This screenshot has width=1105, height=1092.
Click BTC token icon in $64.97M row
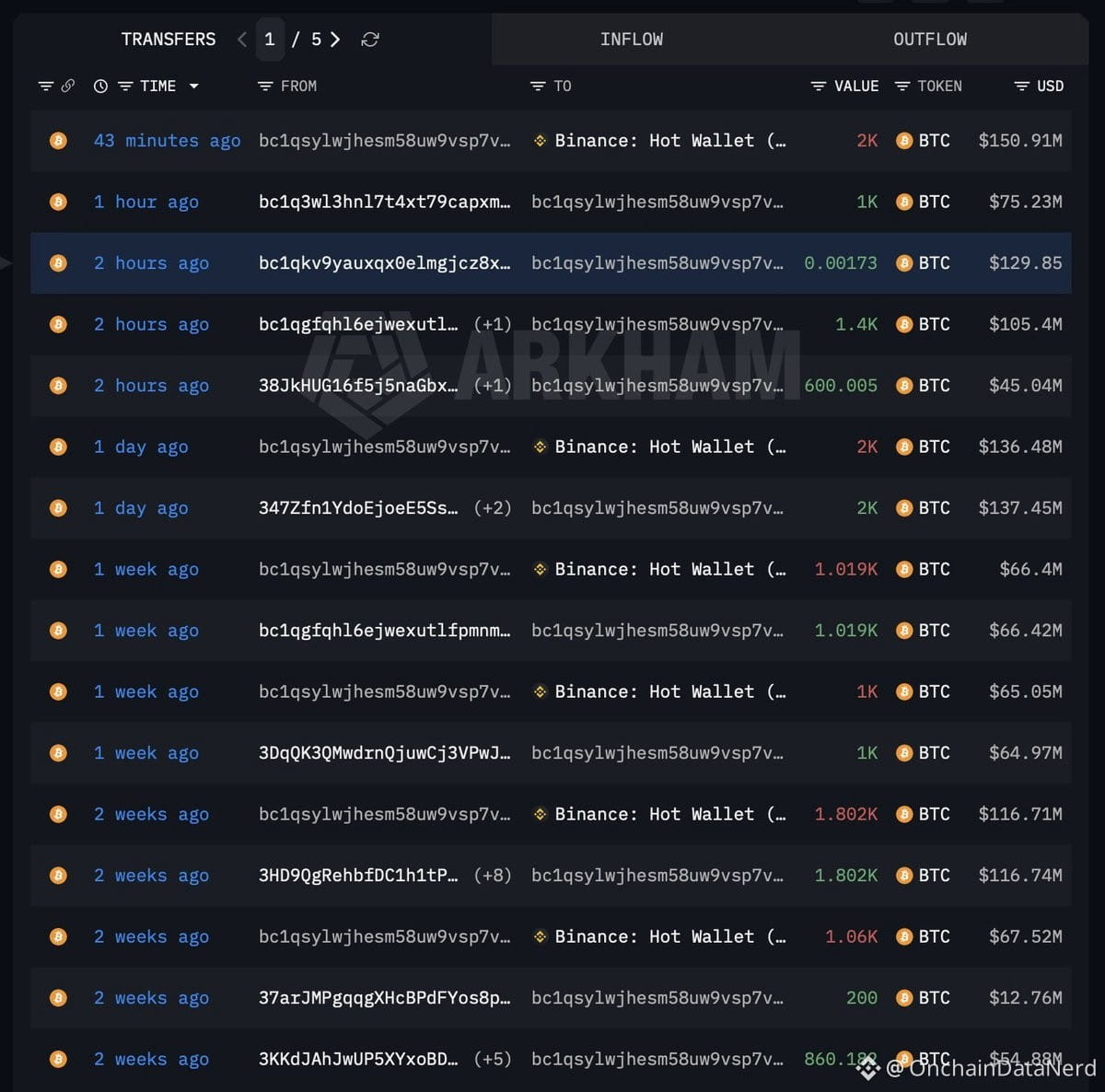(x=904, y=753)
